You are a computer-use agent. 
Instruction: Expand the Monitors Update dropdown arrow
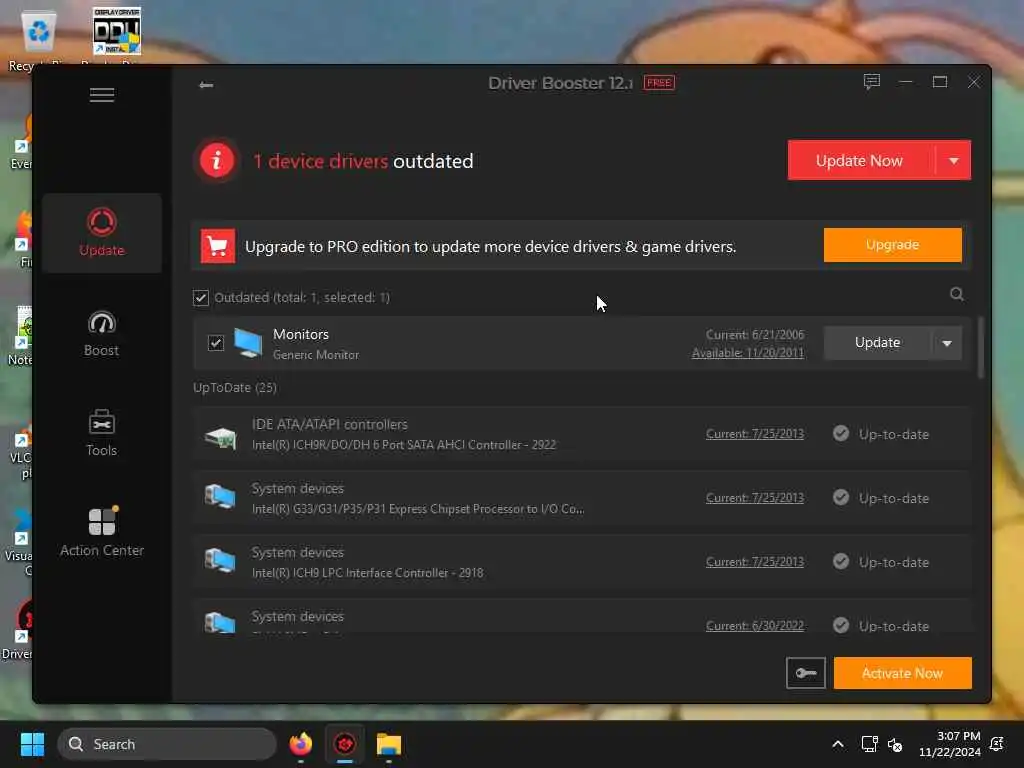coord(947,343)
